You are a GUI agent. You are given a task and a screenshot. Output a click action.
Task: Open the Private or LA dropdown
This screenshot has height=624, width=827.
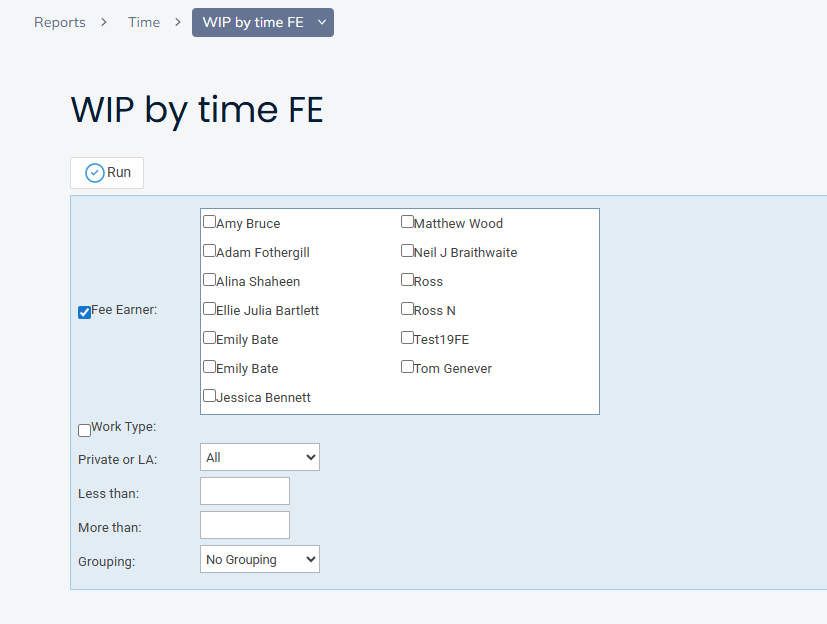click(x=260, y=458)
